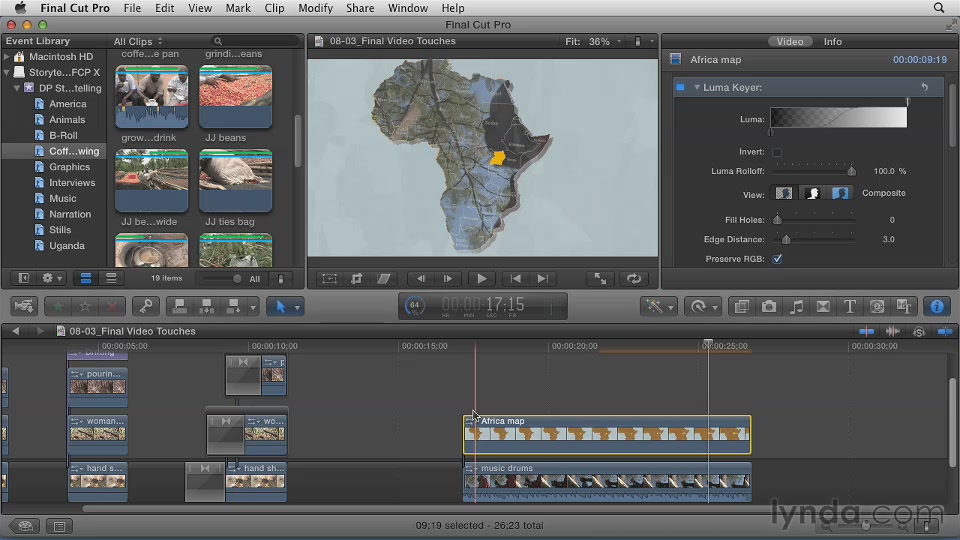Enter full screen playback
Viewport: 960px width, 540px height.
coord(600,279)
